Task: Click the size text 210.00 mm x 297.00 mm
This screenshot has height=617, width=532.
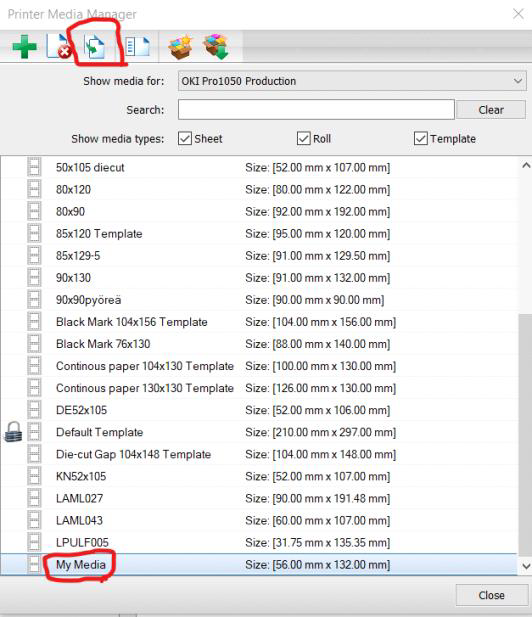Action: 334,432
